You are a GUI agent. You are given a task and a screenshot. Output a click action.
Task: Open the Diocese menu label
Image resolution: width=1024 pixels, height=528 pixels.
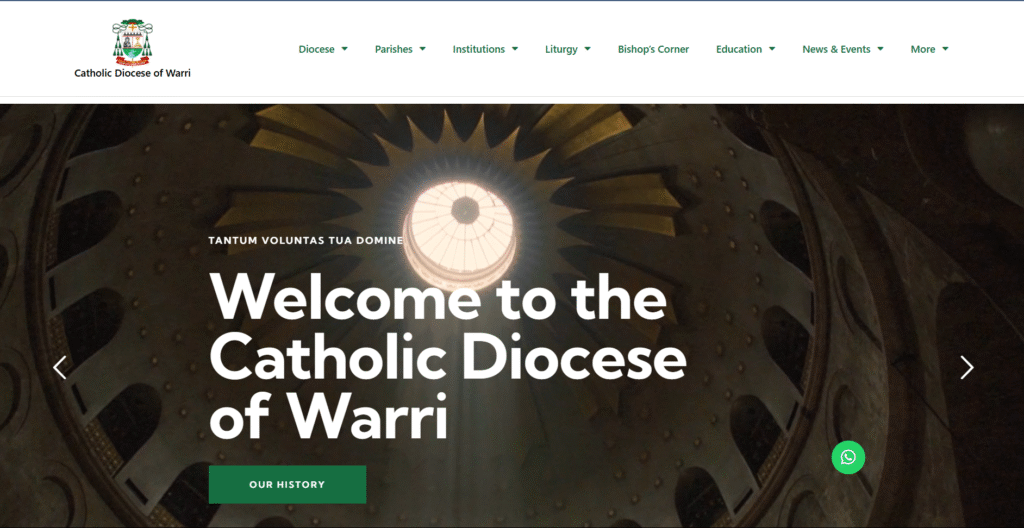316,49
